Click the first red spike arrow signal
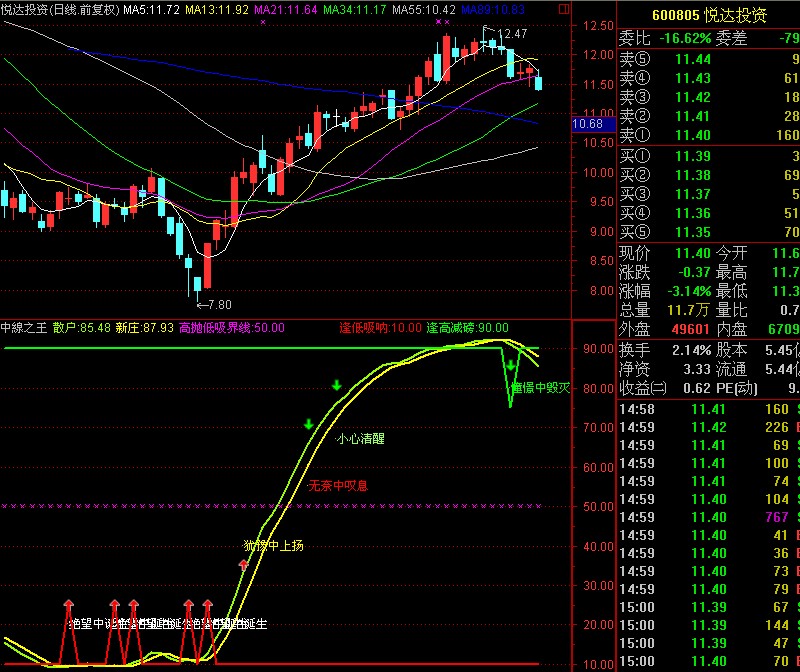 click(68, 605)
